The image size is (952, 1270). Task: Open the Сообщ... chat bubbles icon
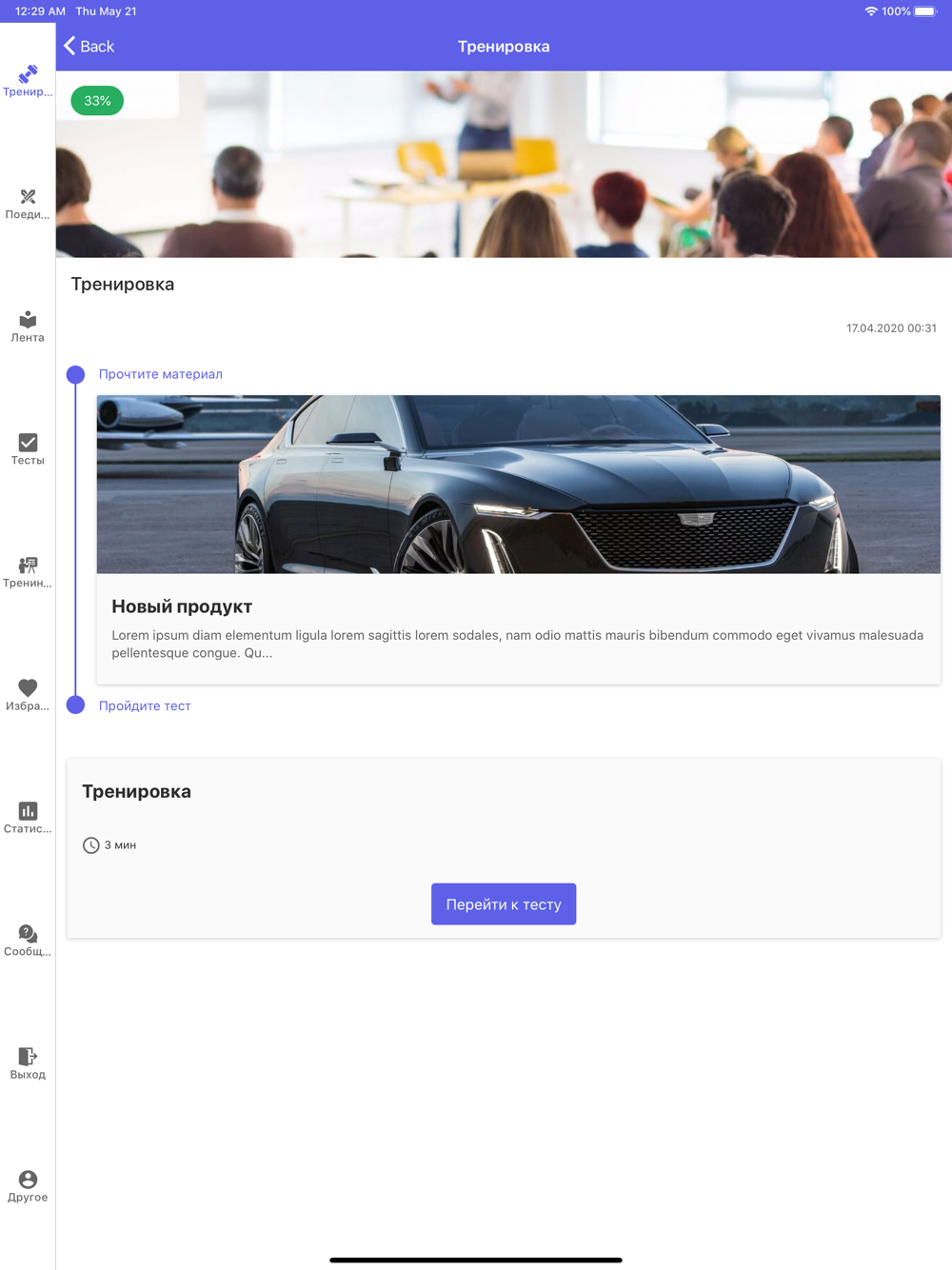28,933
